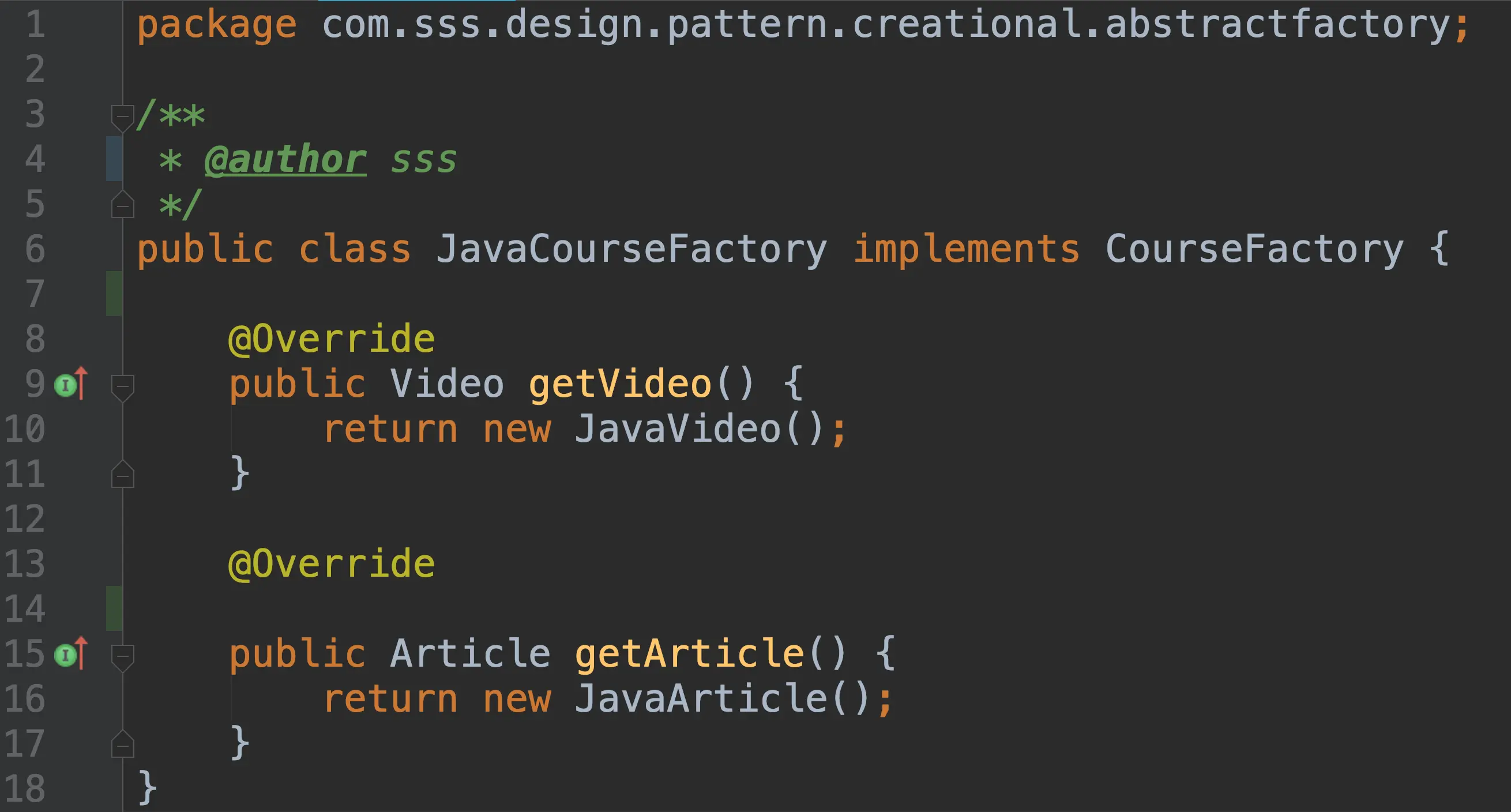Collapse the getVideo method fold arrow
The width and height of the screenshot is (1511, 812).
coord(123,388)
